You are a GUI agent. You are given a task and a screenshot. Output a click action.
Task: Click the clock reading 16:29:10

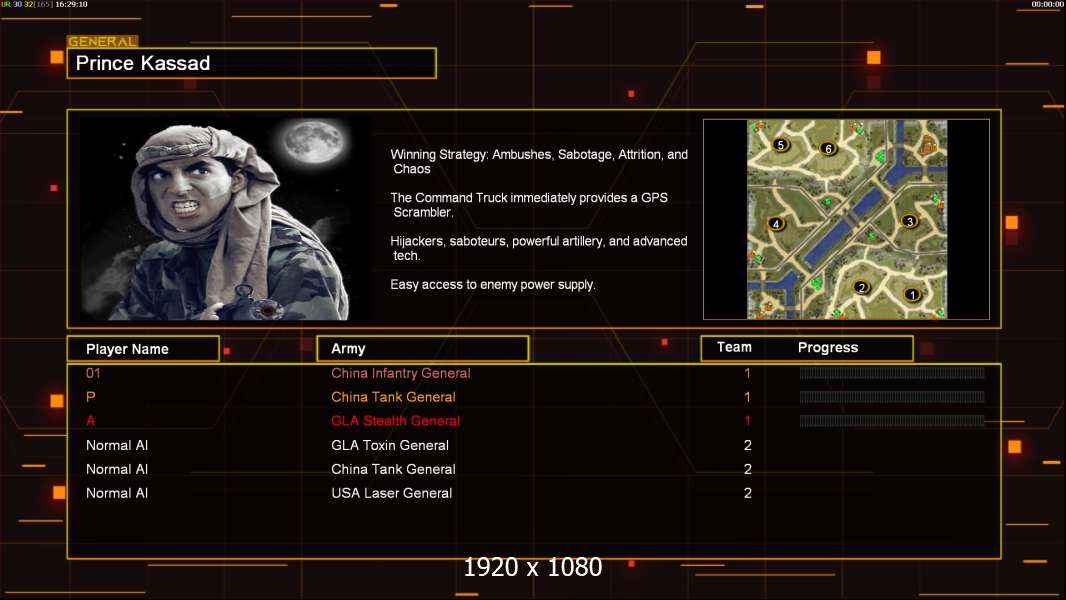point(71,4)
